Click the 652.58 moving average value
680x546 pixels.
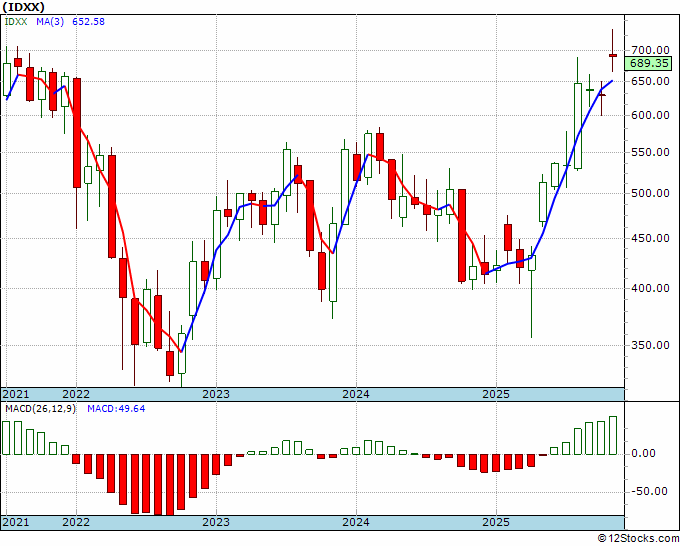coord(88,22)
